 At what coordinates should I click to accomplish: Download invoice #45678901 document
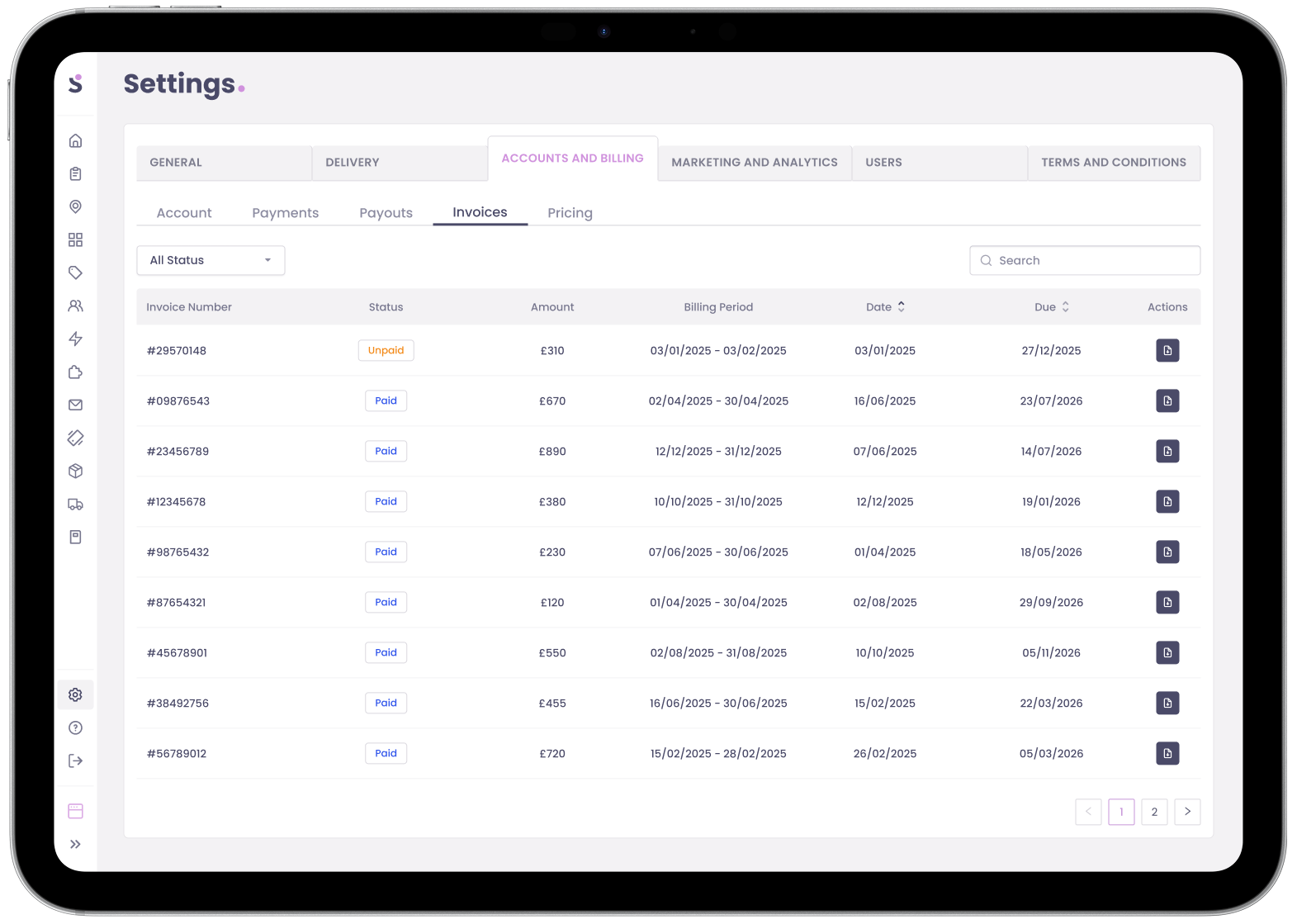coord(1167,652)
